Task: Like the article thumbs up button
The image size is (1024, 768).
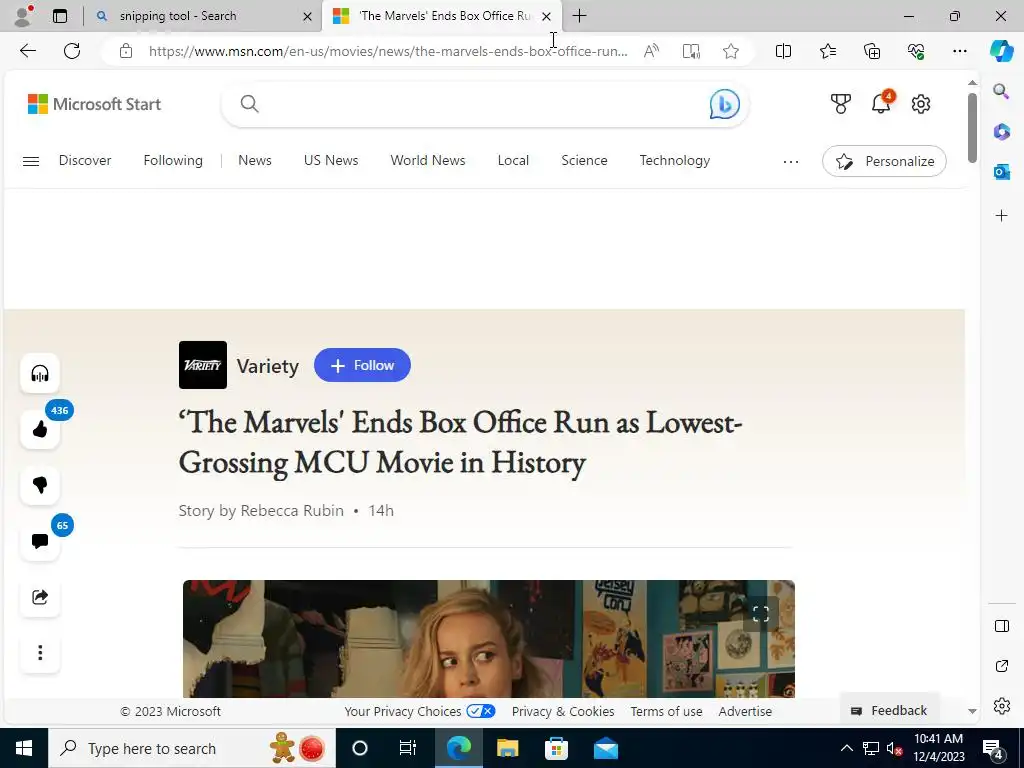Action: tap(40, 429)
